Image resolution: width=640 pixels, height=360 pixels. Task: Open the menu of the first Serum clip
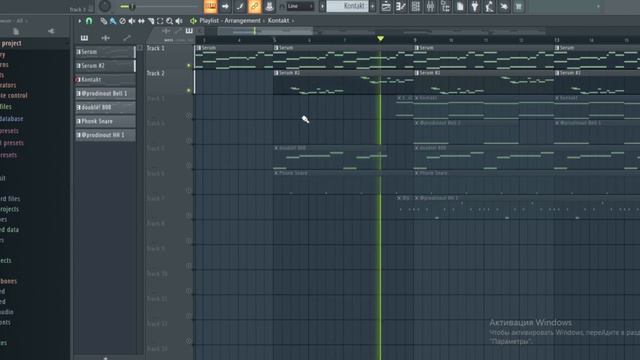pyautogui.click(x=198, y=48)
